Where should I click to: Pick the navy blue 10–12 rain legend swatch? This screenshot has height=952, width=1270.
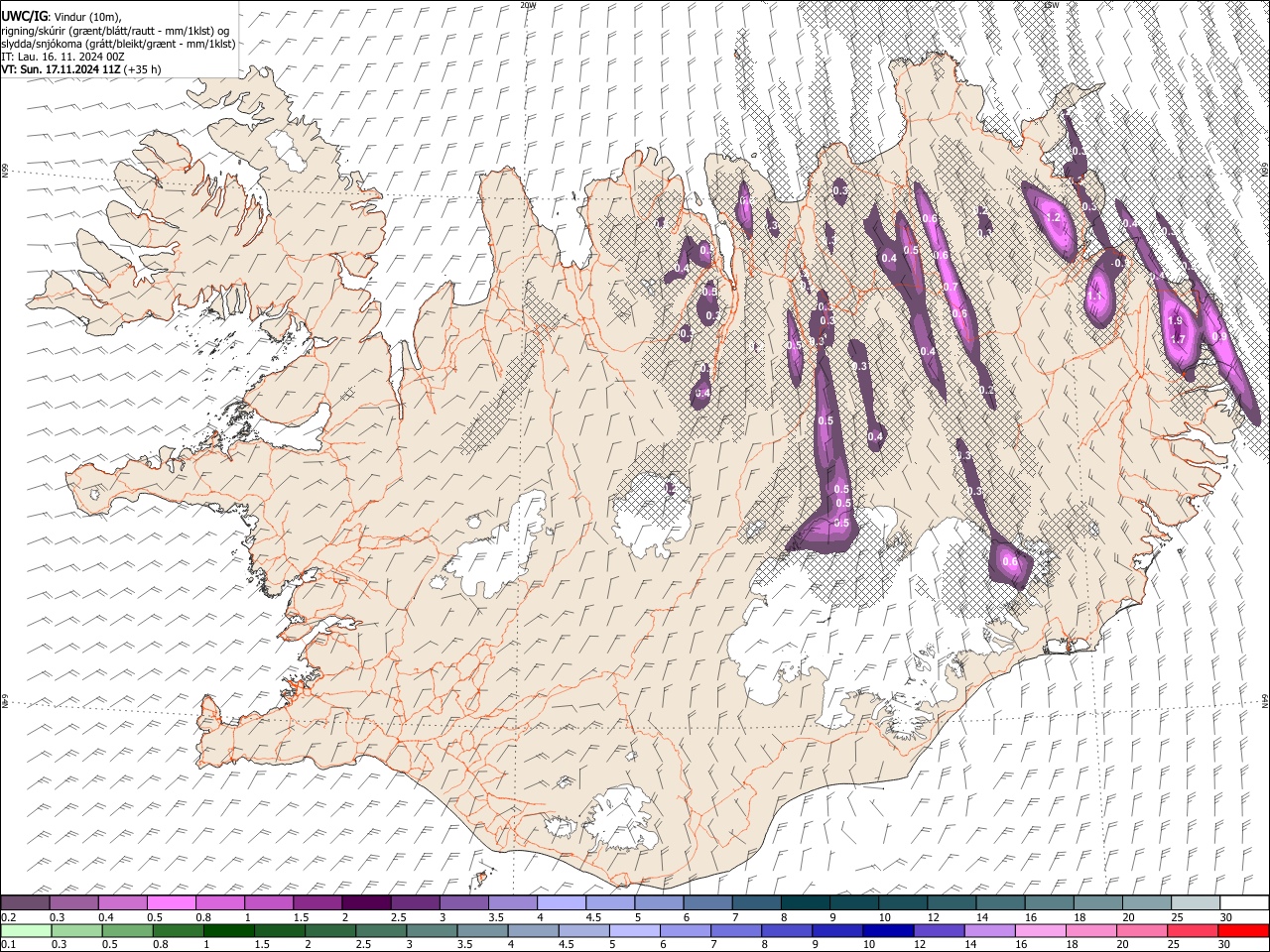click(x=887, y=930)
